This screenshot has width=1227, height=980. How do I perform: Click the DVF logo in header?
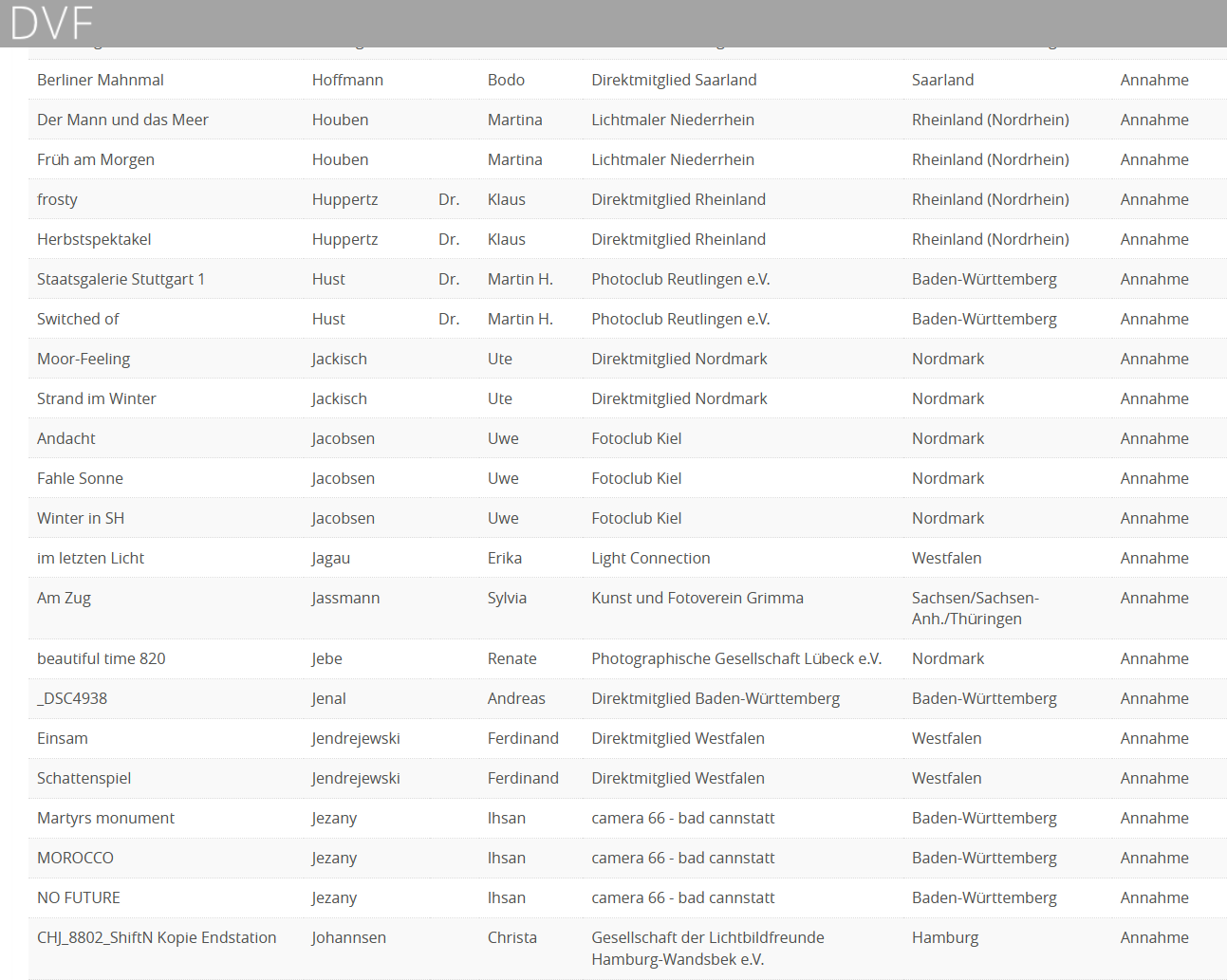click(52, 23)
